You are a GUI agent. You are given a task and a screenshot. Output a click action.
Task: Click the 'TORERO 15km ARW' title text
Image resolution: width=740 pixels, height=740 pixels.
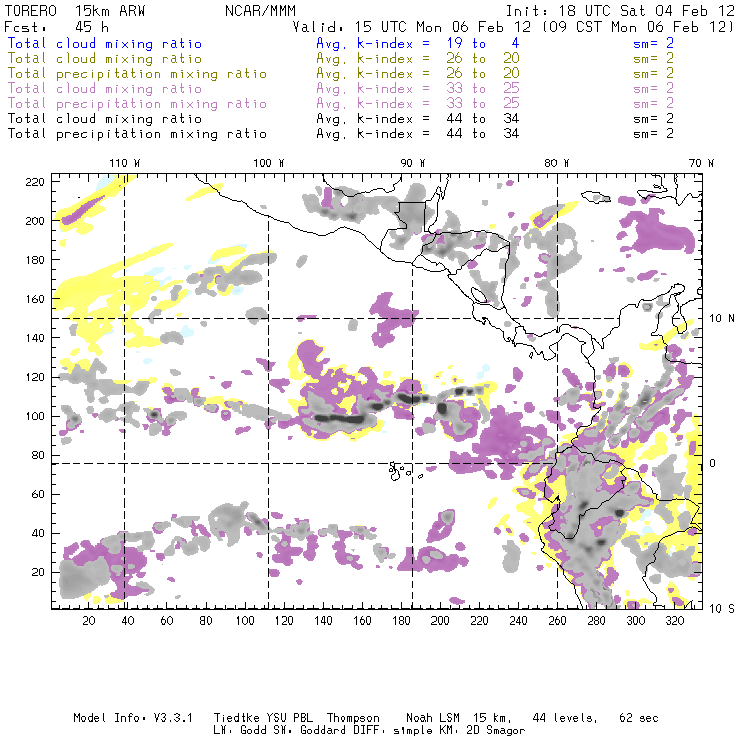coord(75,11)
